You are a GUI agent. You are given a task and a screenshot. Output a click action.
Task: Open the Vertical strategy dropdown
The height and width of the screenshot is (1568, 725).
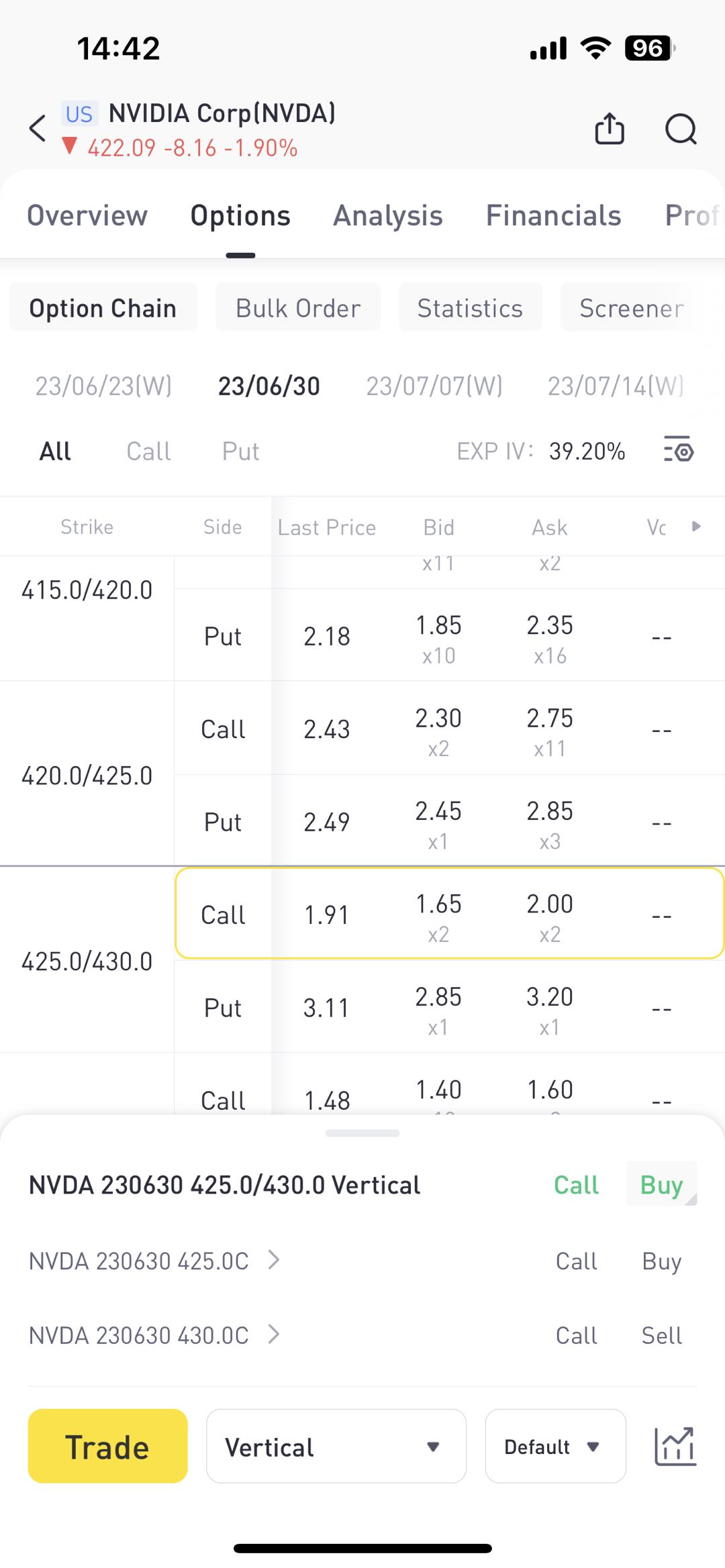coord(336,1446)
